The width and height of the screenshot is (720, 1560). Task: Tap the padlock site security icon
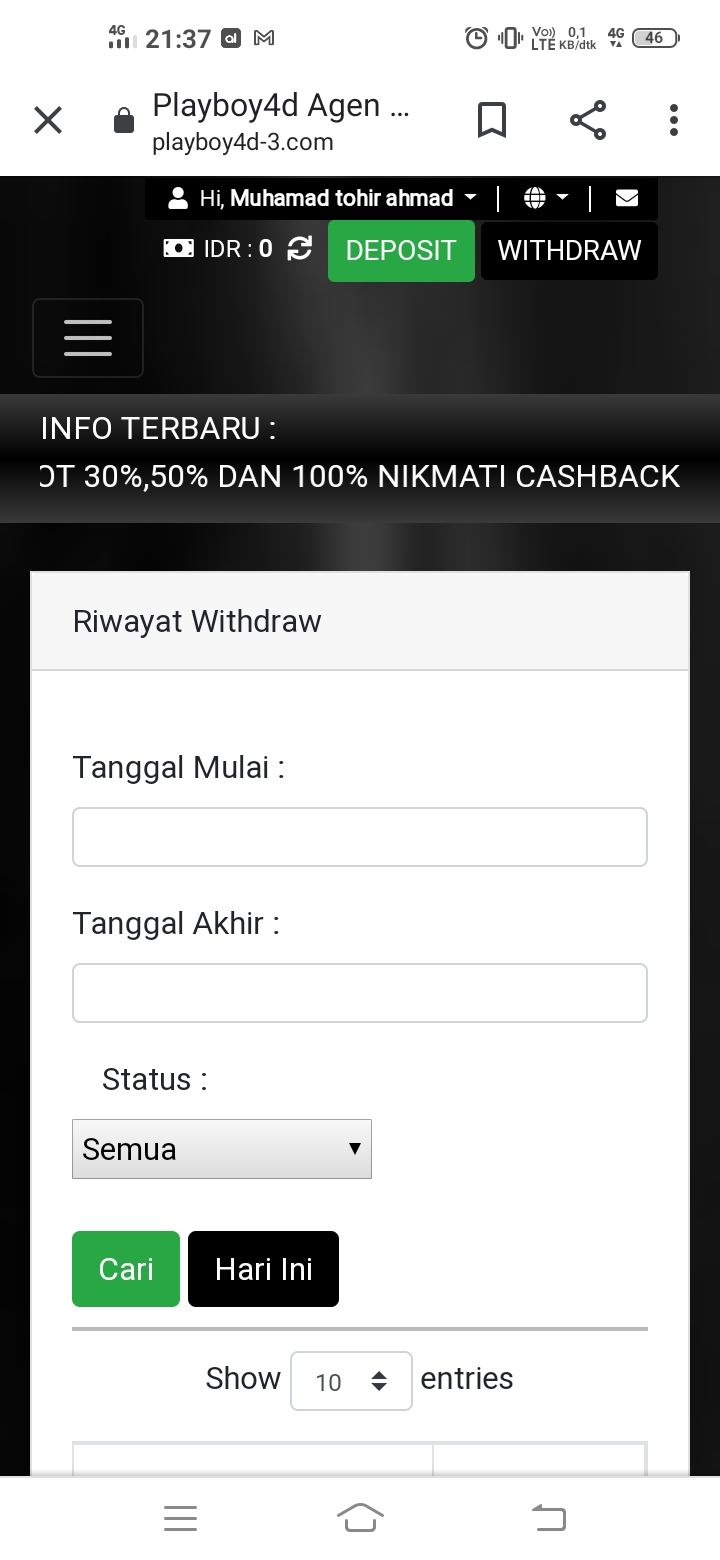coord(124,122)
